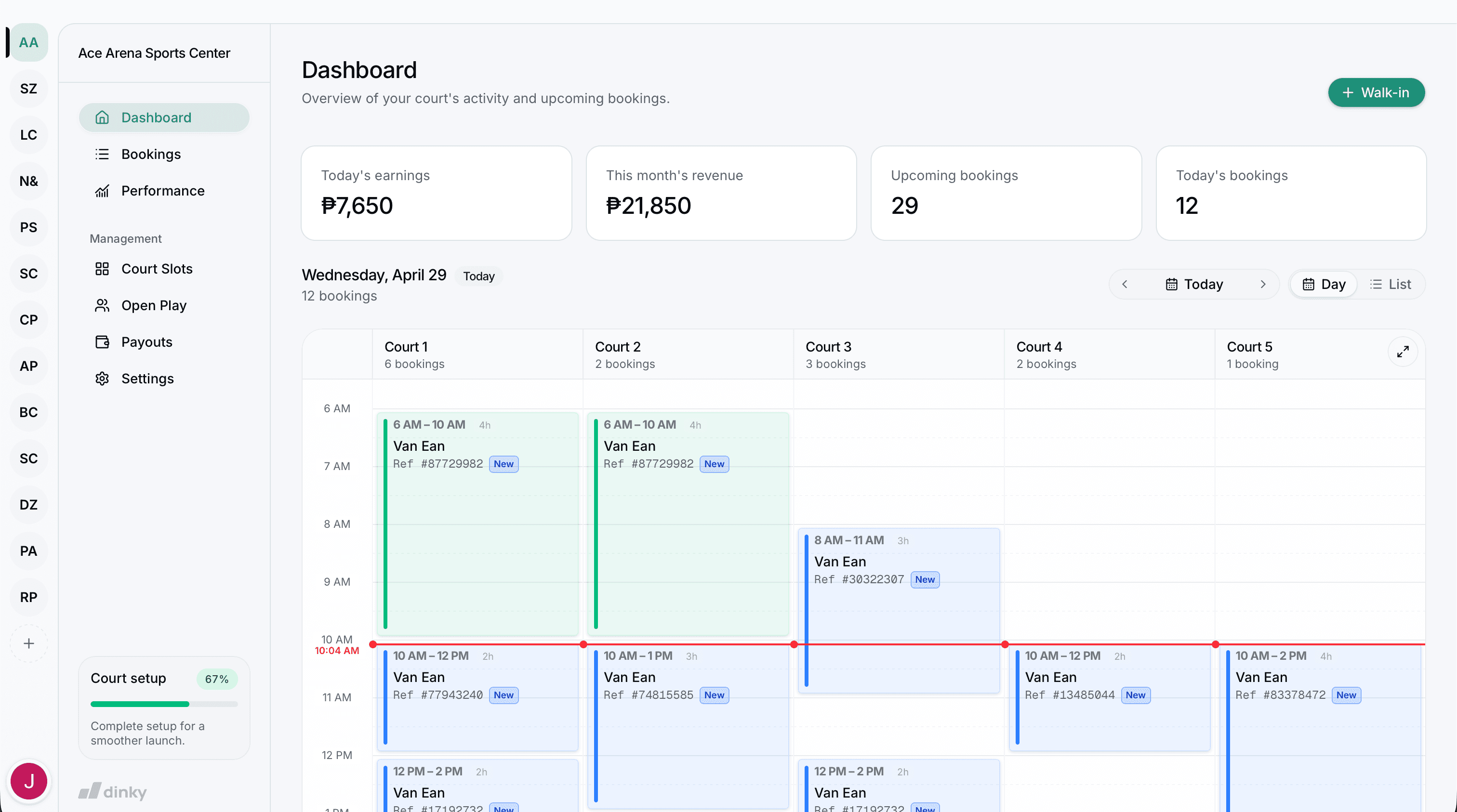Screen dimensions: 1457x812
Task: Click Upcoming bookings card
Action: pyautogui.click(x=1006, y=194)
